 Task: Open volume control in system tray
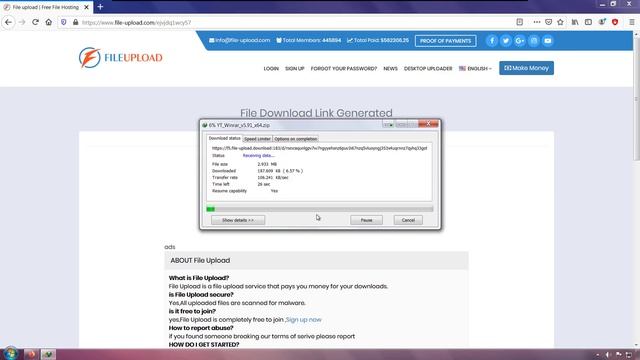[x=608, y=355]
